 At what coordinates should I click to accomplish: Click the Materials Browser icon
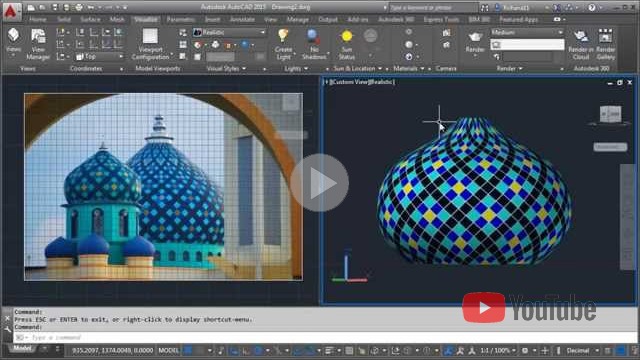pyautogui.click(x=409, y=32)
